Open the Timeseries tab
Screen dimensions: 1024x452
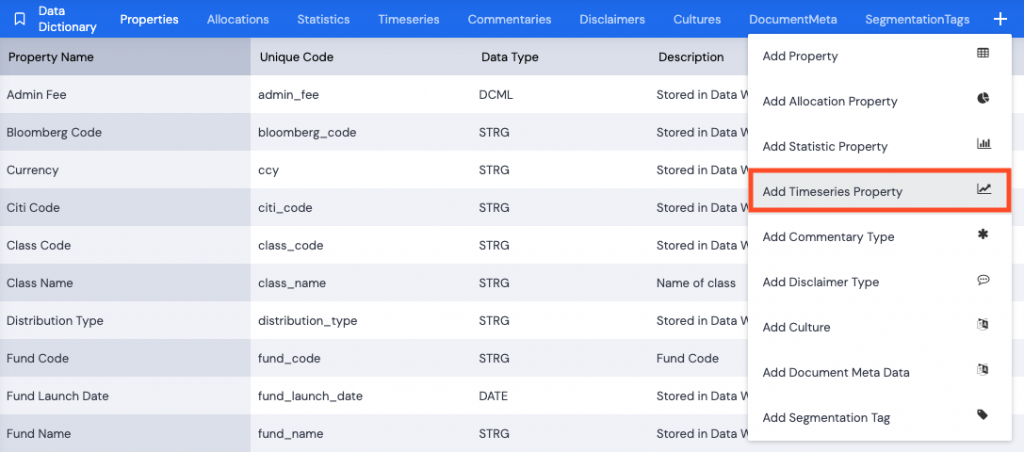coord(408,20)
